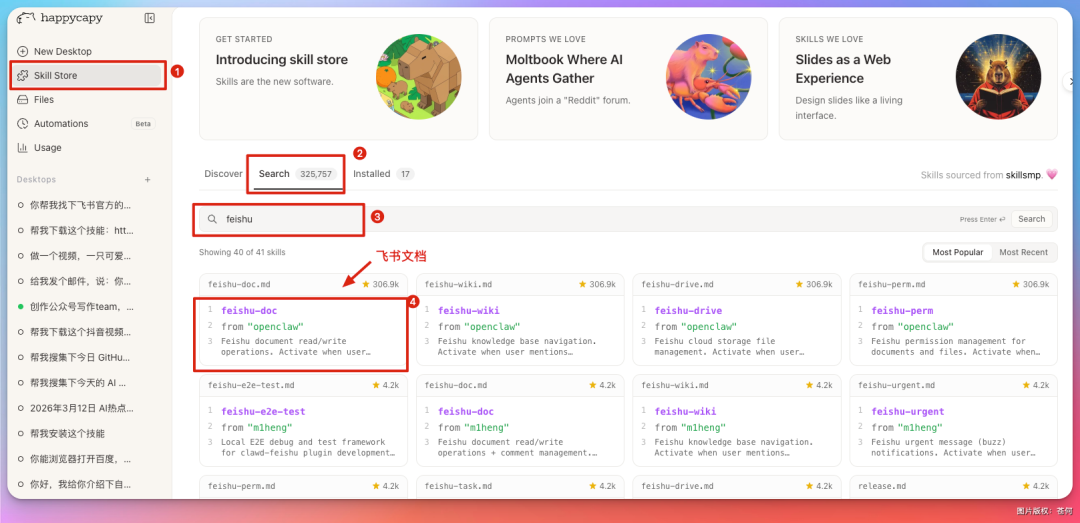Select the Most Popular sort option

tap(957, 252)
